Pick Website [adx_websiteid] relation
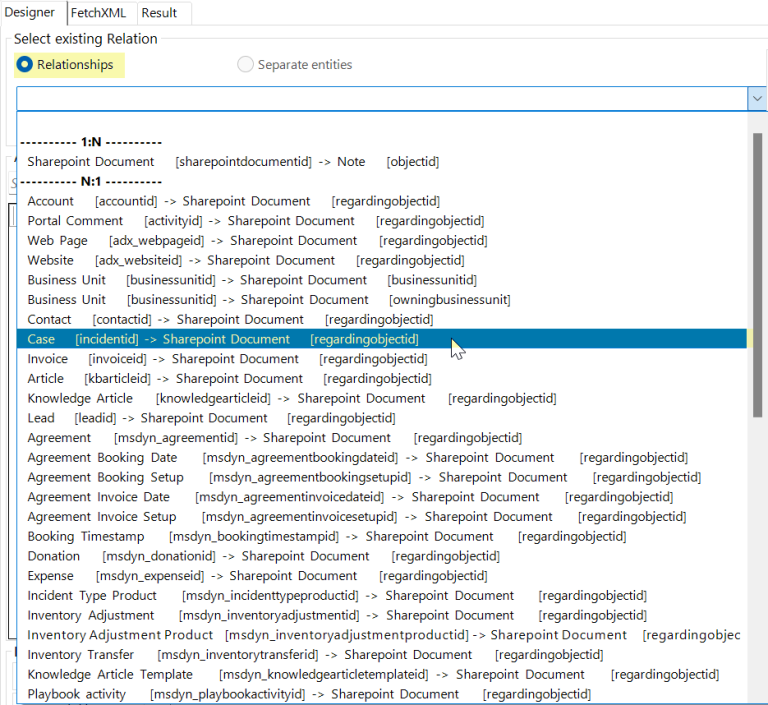This screenshot has height=705, width=768. pyautogui.click(x=382, y=260)
